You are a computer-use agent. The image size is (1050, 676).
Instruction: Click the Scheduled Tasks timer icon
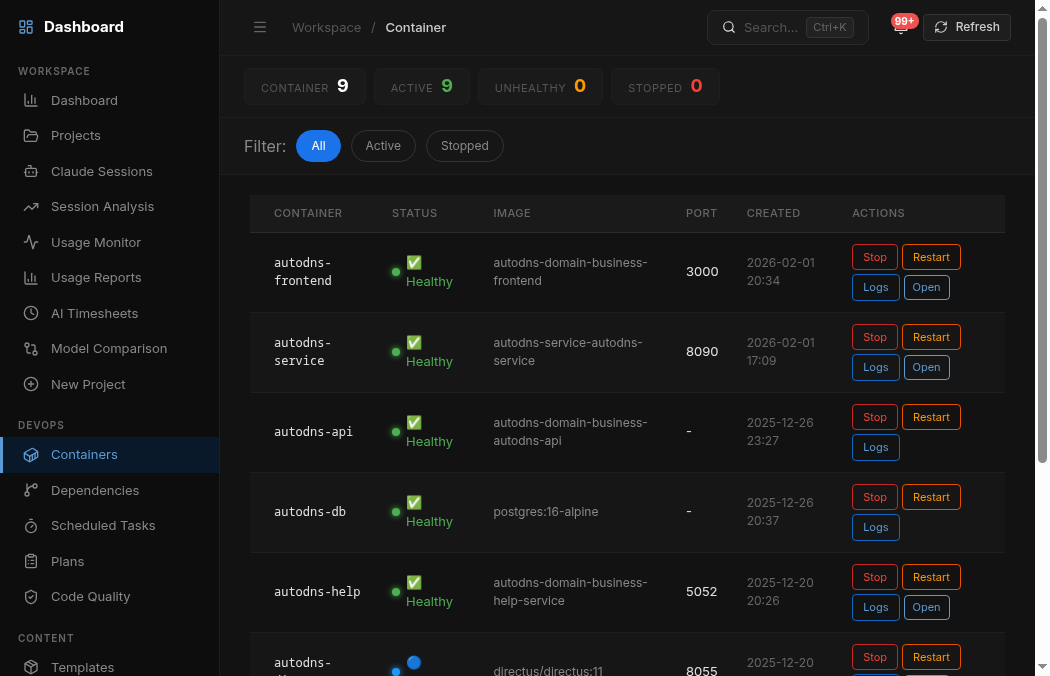point(31,526)
